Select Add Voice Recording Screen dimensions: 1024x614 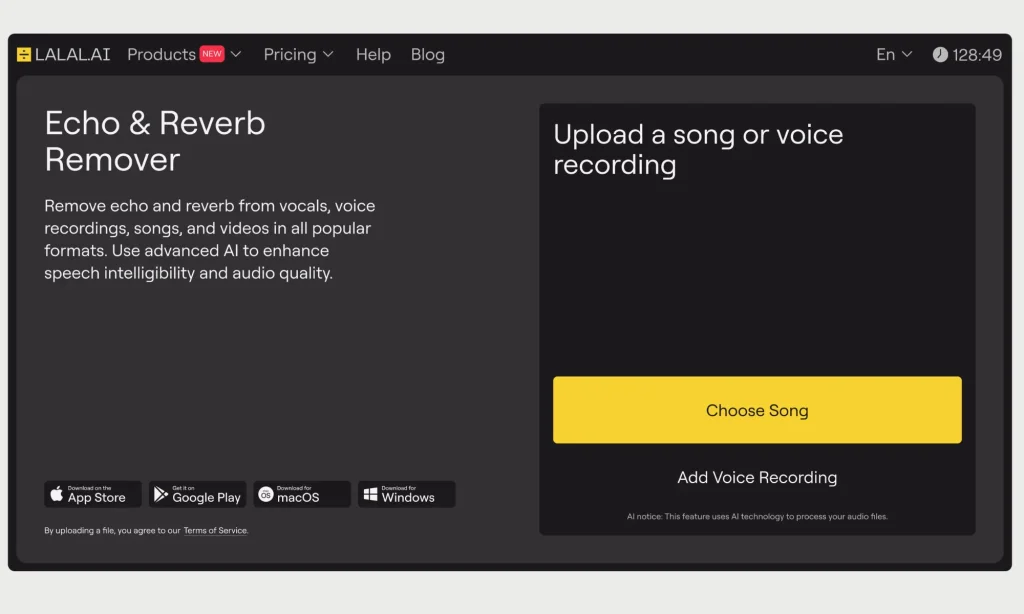(757, 477)
